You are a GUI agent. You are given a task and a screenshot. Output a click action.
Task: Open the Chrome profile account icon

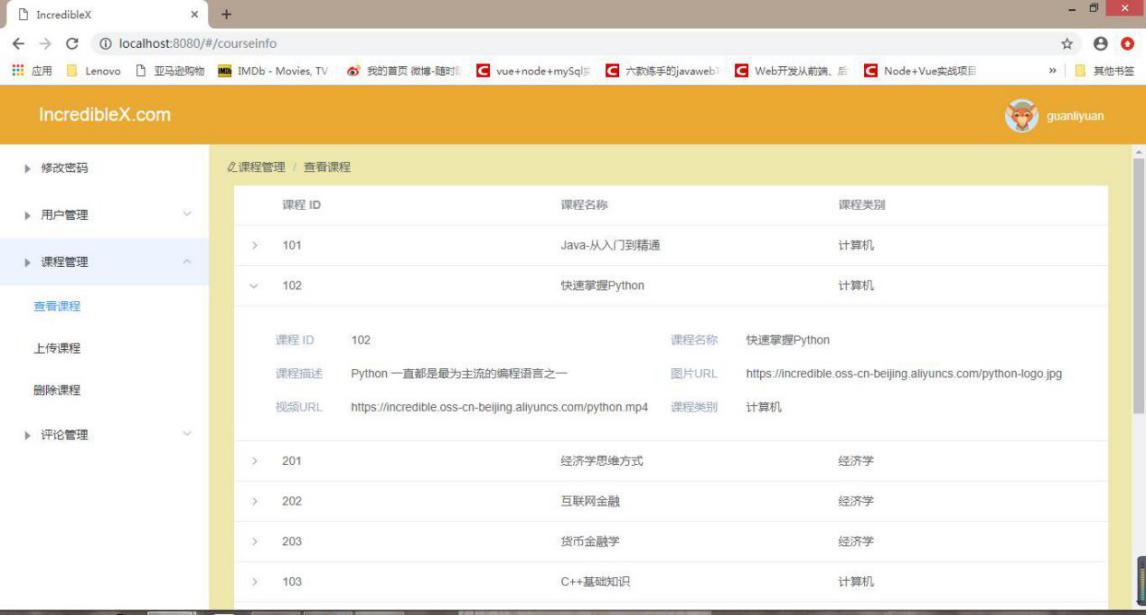(x=1101, y=44)
